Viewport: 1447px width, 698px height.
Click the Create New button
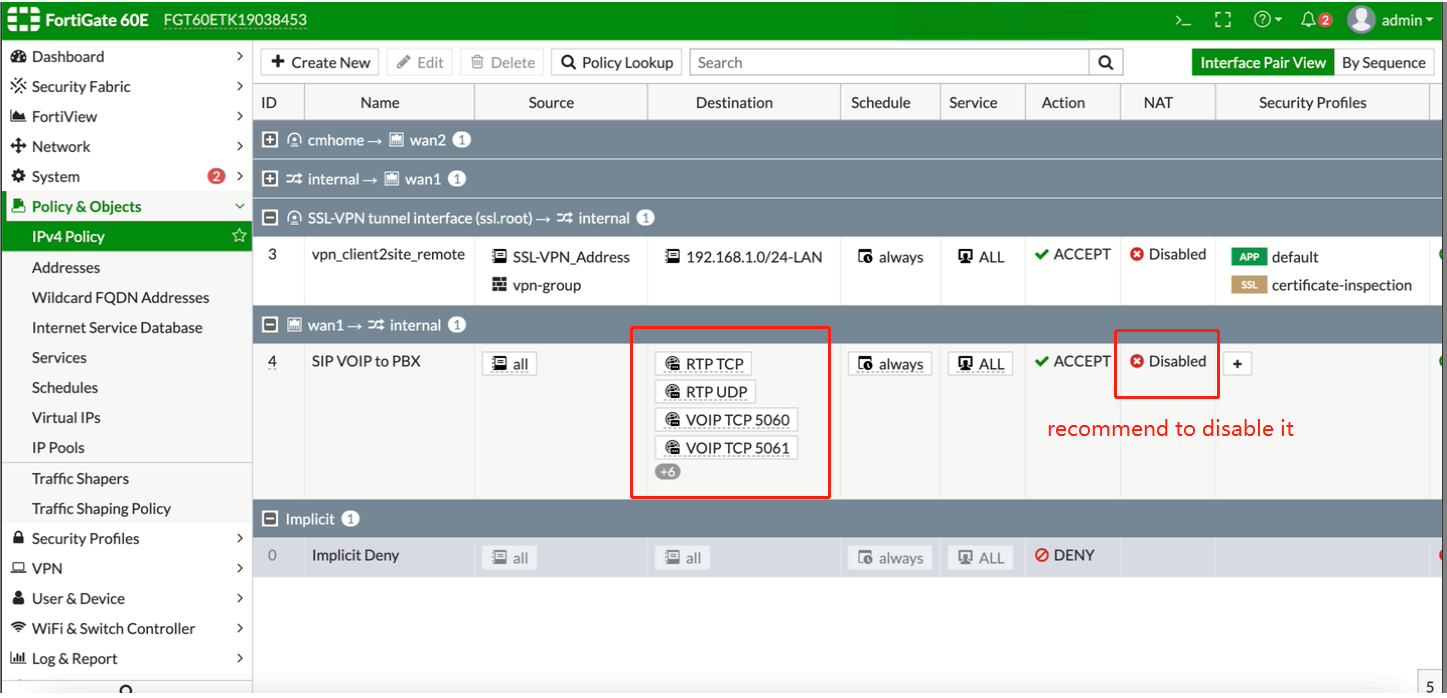coord(321,62)
